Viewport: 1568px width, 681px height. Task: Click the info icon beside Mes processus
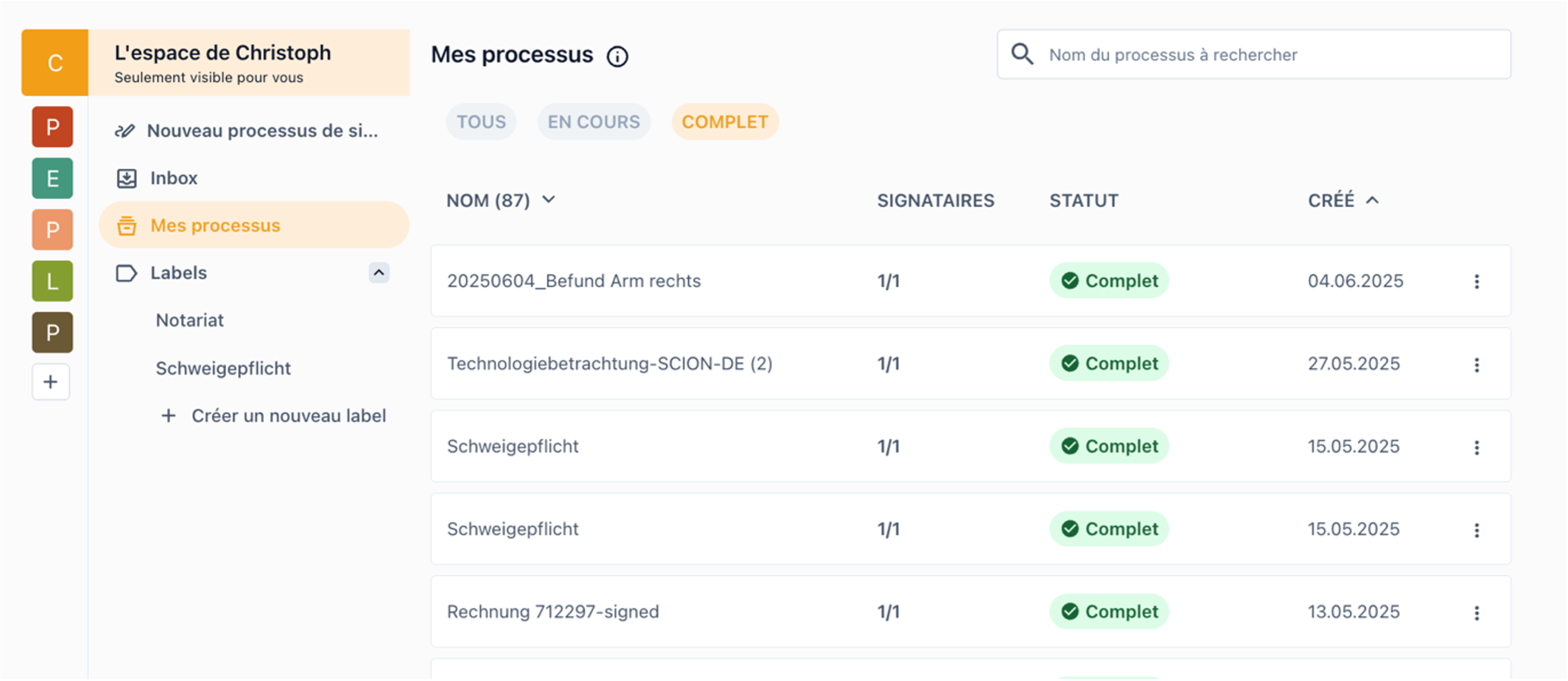617,57
